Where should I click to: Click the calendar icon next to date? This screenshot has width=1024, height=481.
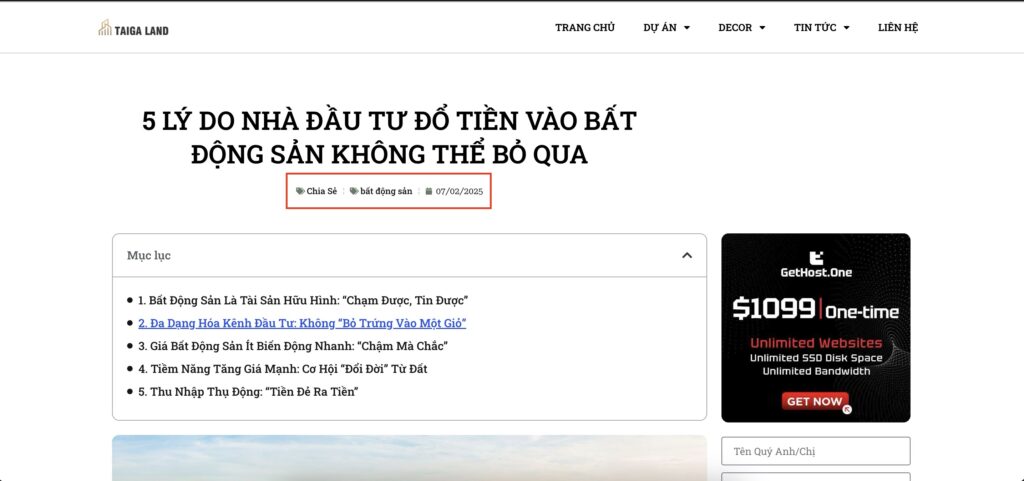(428, 191)
